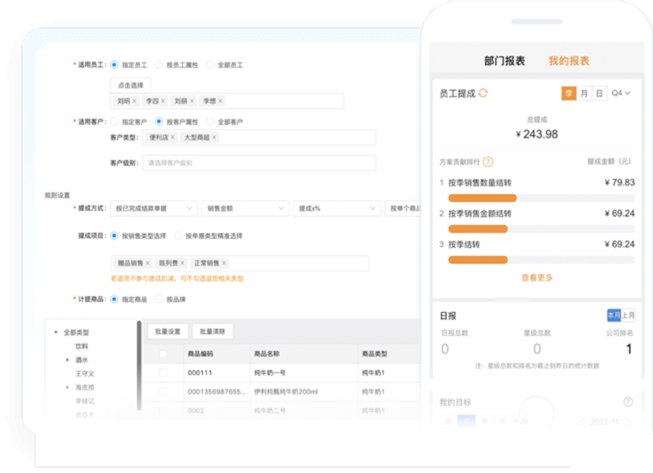Viewport: 653px width, 473px height.
Task: Switch to 我的报表 tab
Action: [569, 61]
